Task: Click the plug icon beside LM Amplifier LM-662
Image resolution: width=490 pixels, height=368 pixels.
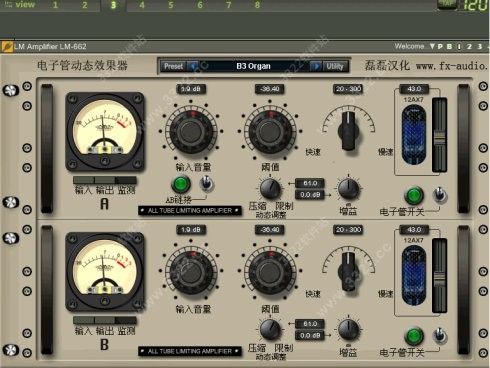Action: (x=7, y=47)
